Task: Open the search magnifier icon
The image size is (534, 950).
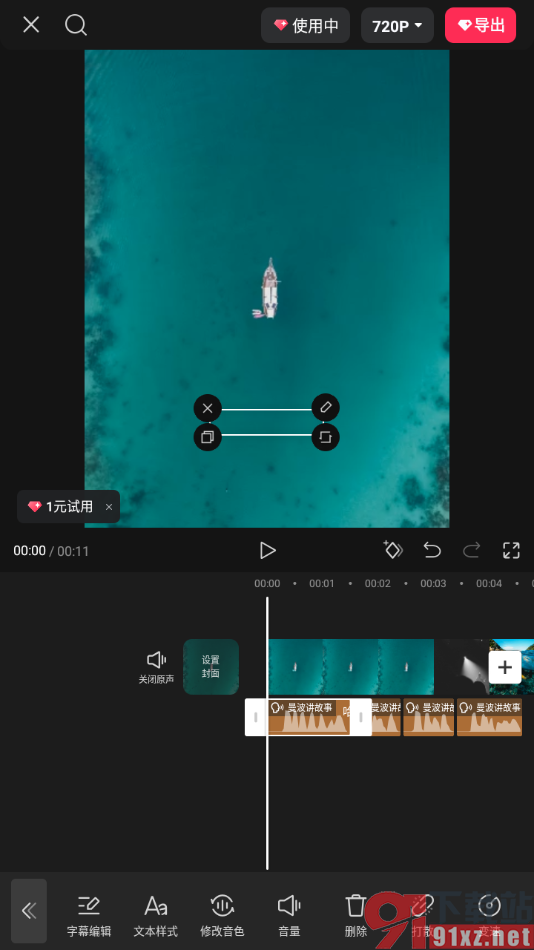Action: point(76,25)
